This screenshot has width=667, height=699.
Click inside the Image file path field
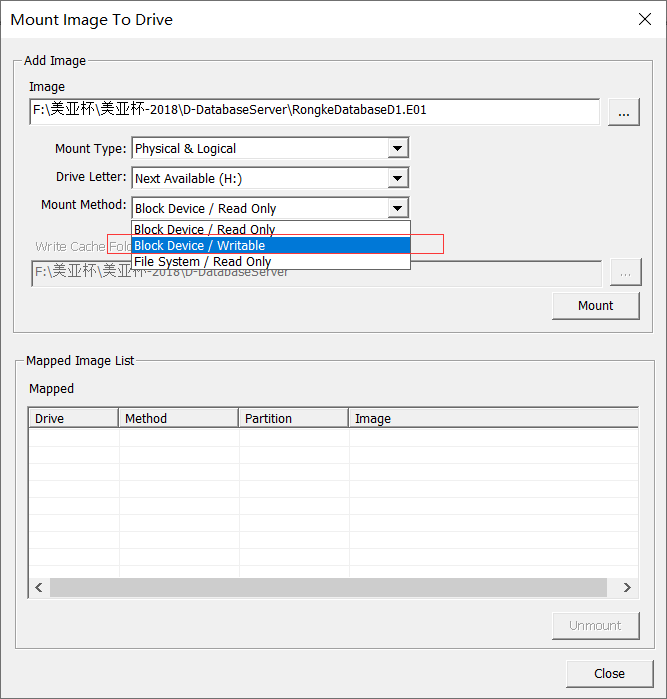(314, 111)
